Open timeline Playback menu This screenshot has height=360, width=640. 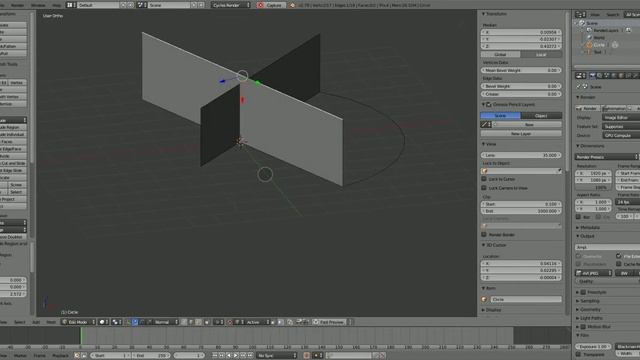(60, 356)
